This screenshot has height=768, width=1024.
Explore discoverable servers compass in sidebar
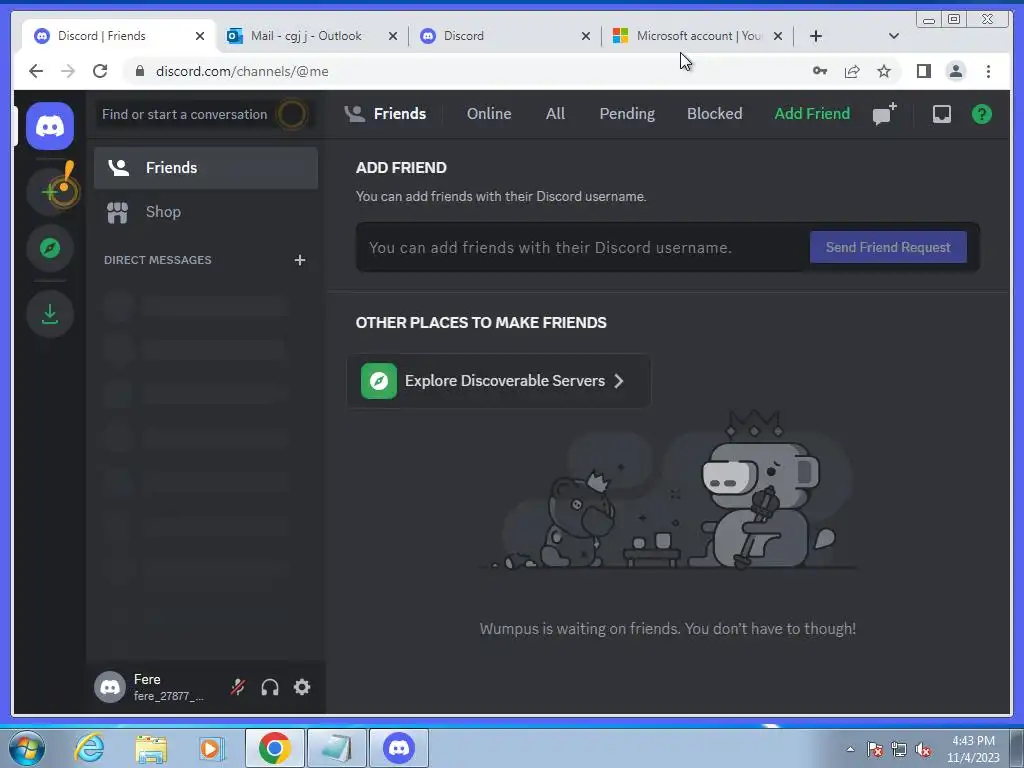(50, 248)
